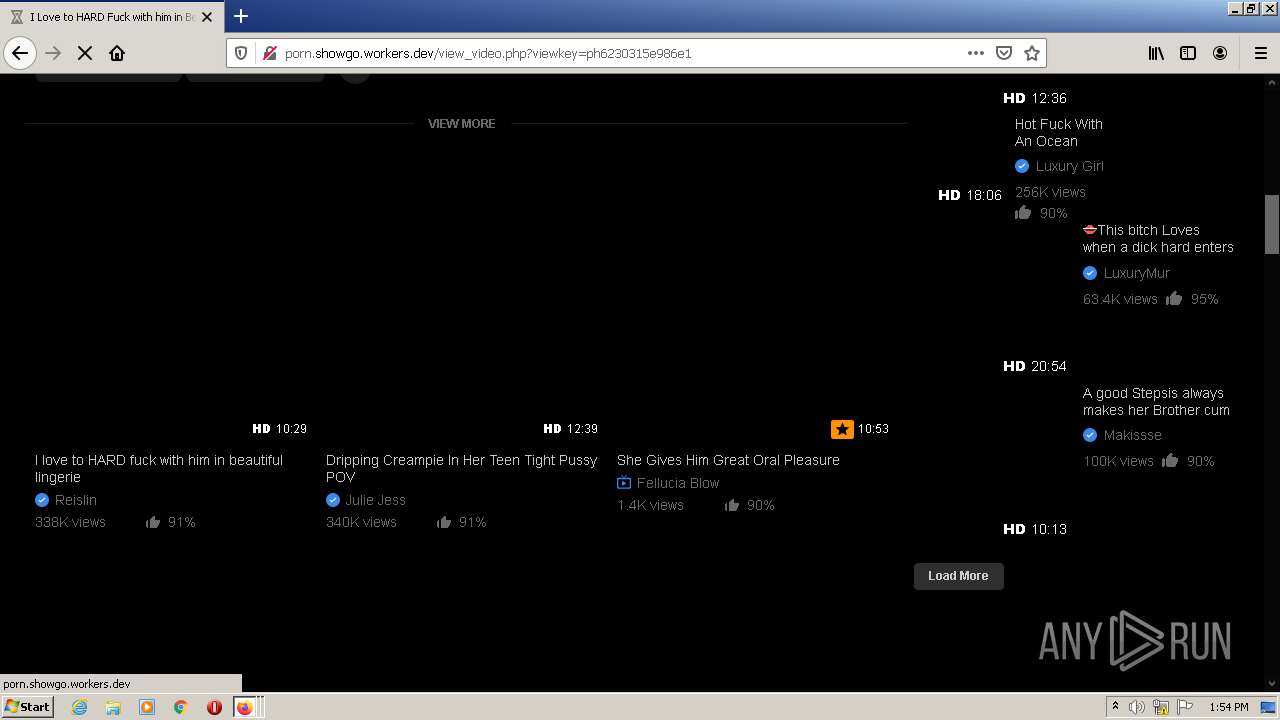1280x720 pixels.
Task: Open the Julie Jess uploader profile
Action: tap(375, 500)
